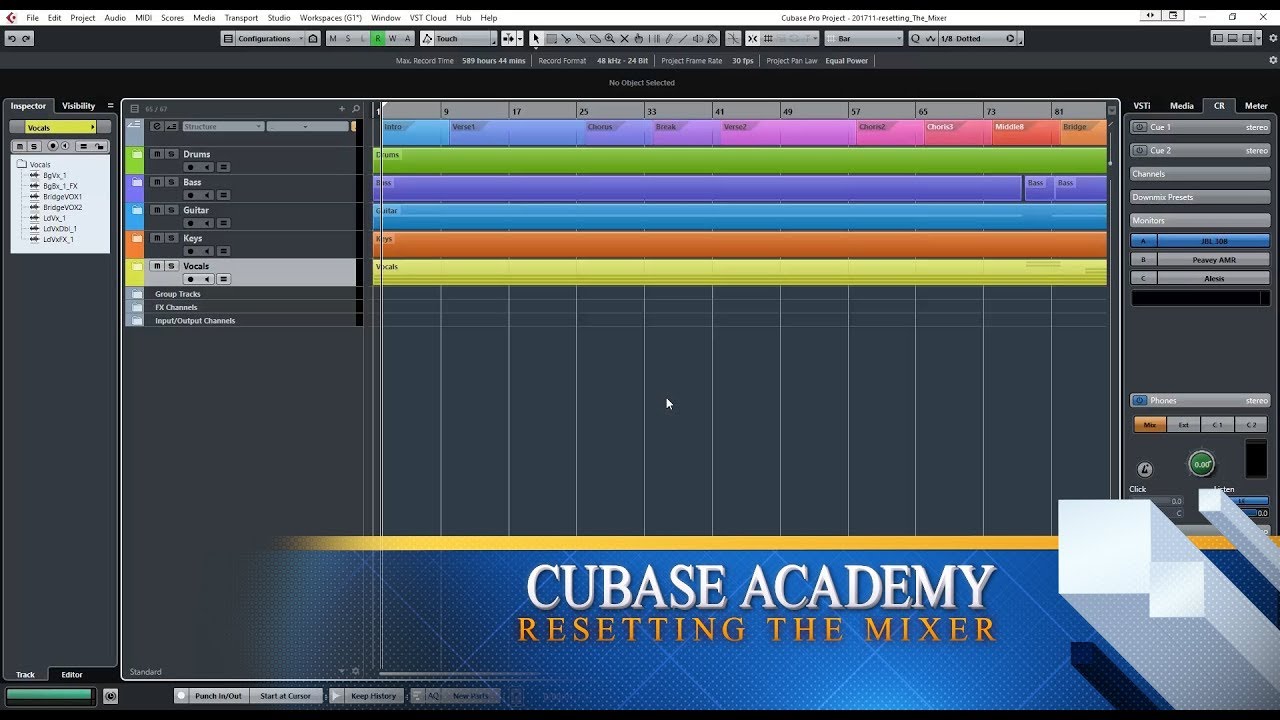Show the lower zone layout icon
The image size is (1280, 720).
coord(1233,38)
